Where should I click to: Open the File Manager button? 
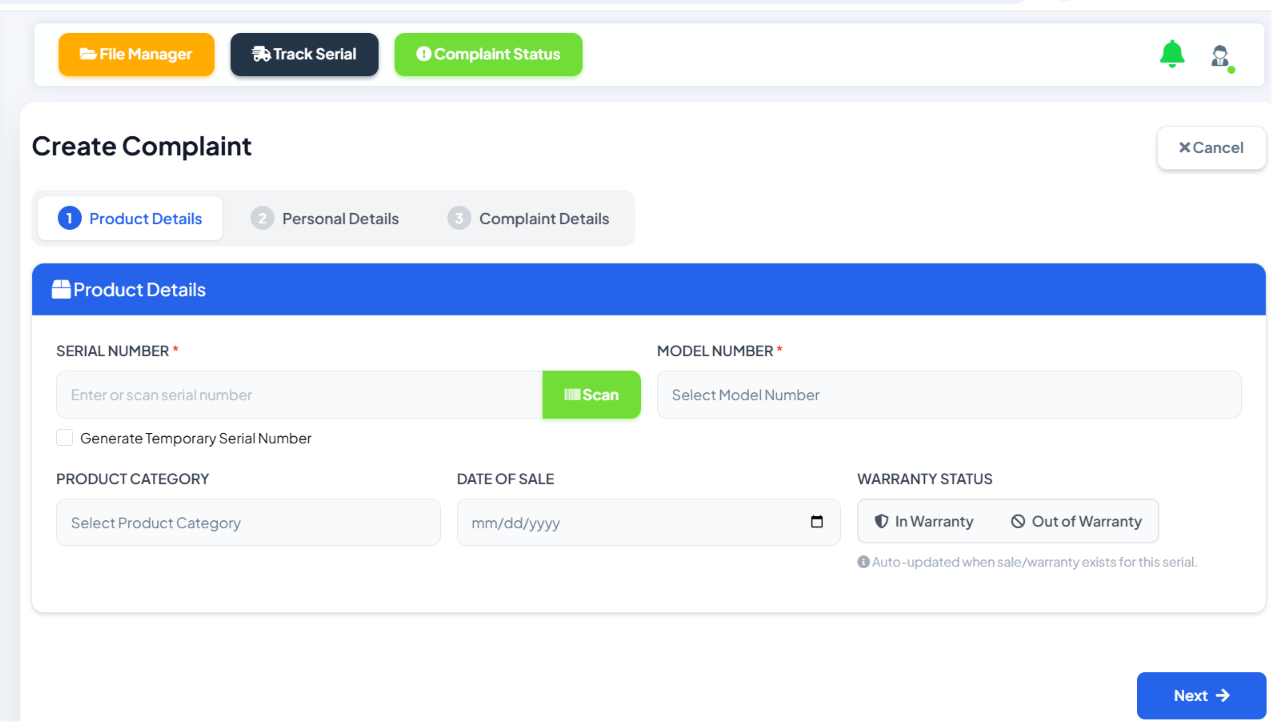[136, 54]
